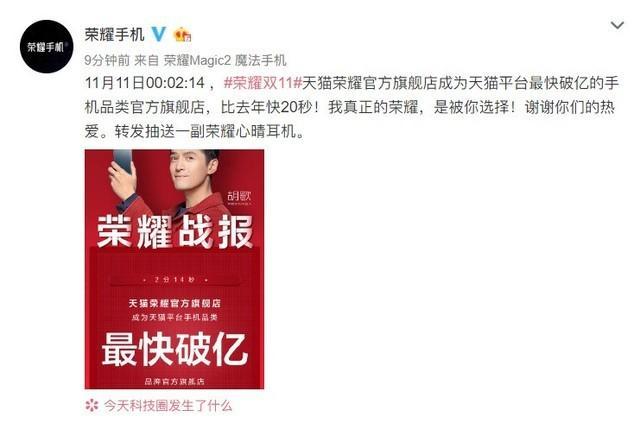Open the 荣耀手机 round black avatar
The width and height of the screenshot is (640, 423).
[47, 47]
